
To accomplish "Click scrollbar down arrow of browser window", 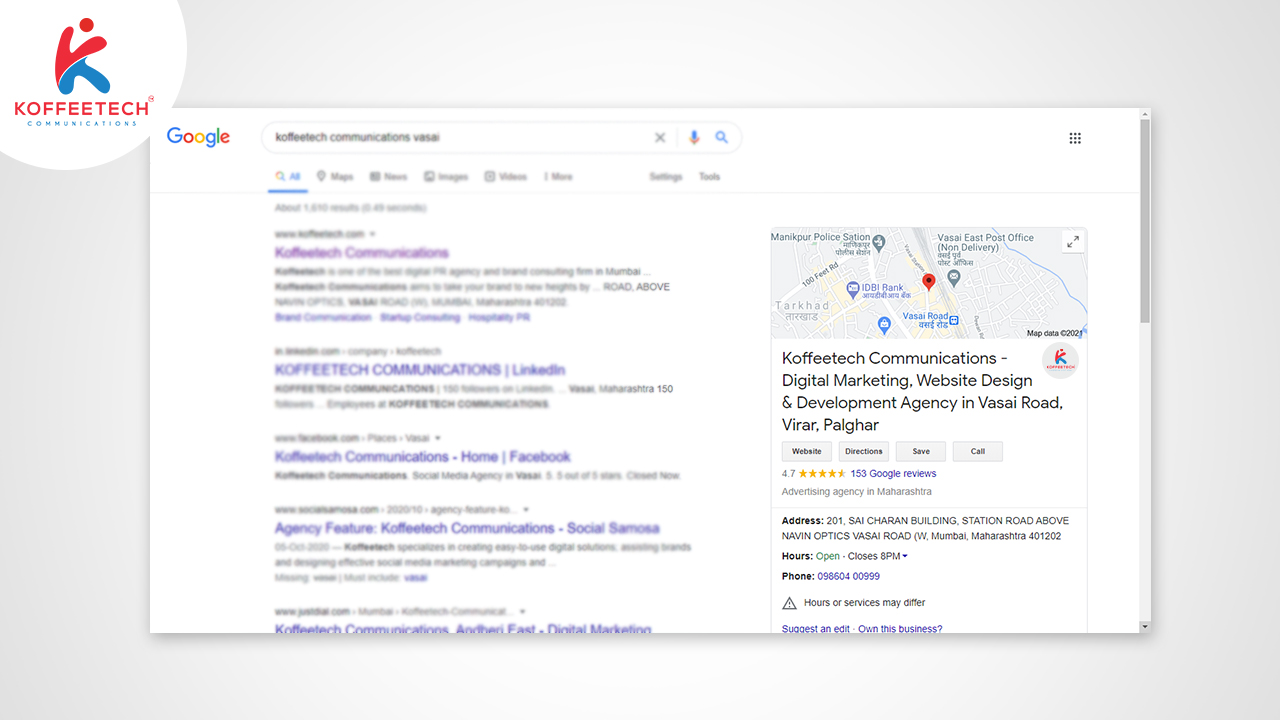I will click(1145, 627).
